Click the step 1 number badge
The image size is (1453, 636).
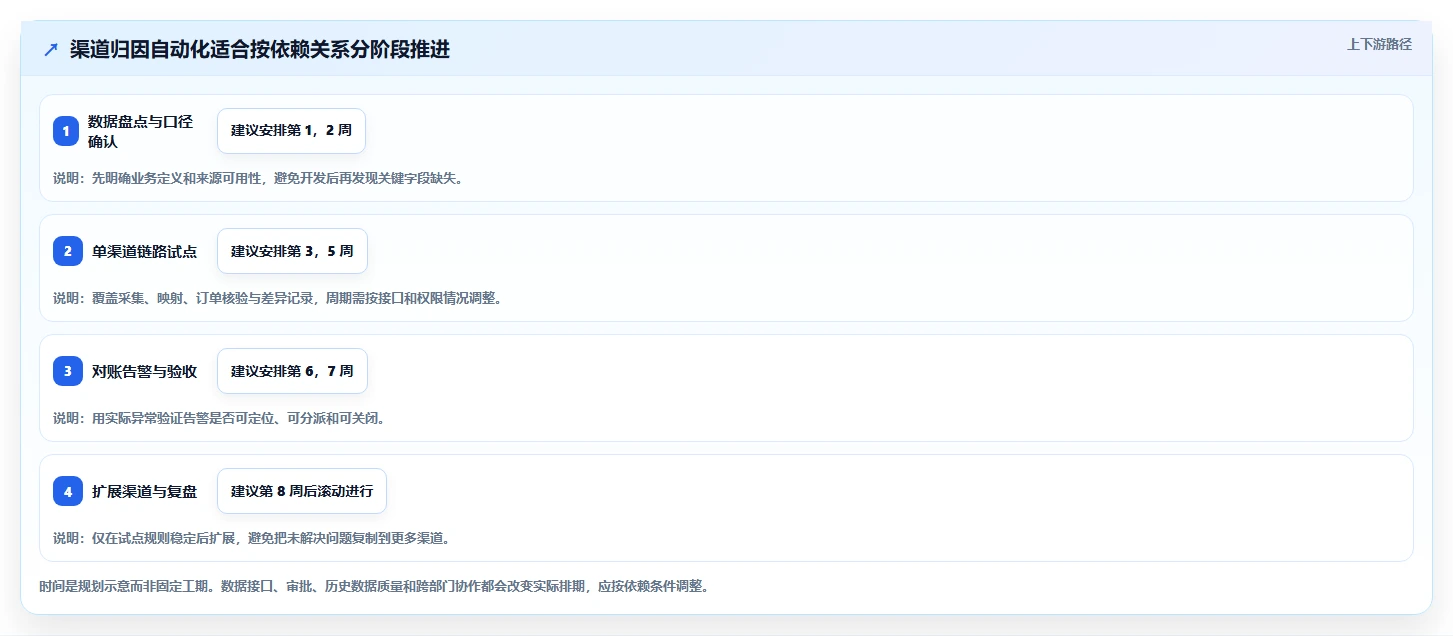66,131
